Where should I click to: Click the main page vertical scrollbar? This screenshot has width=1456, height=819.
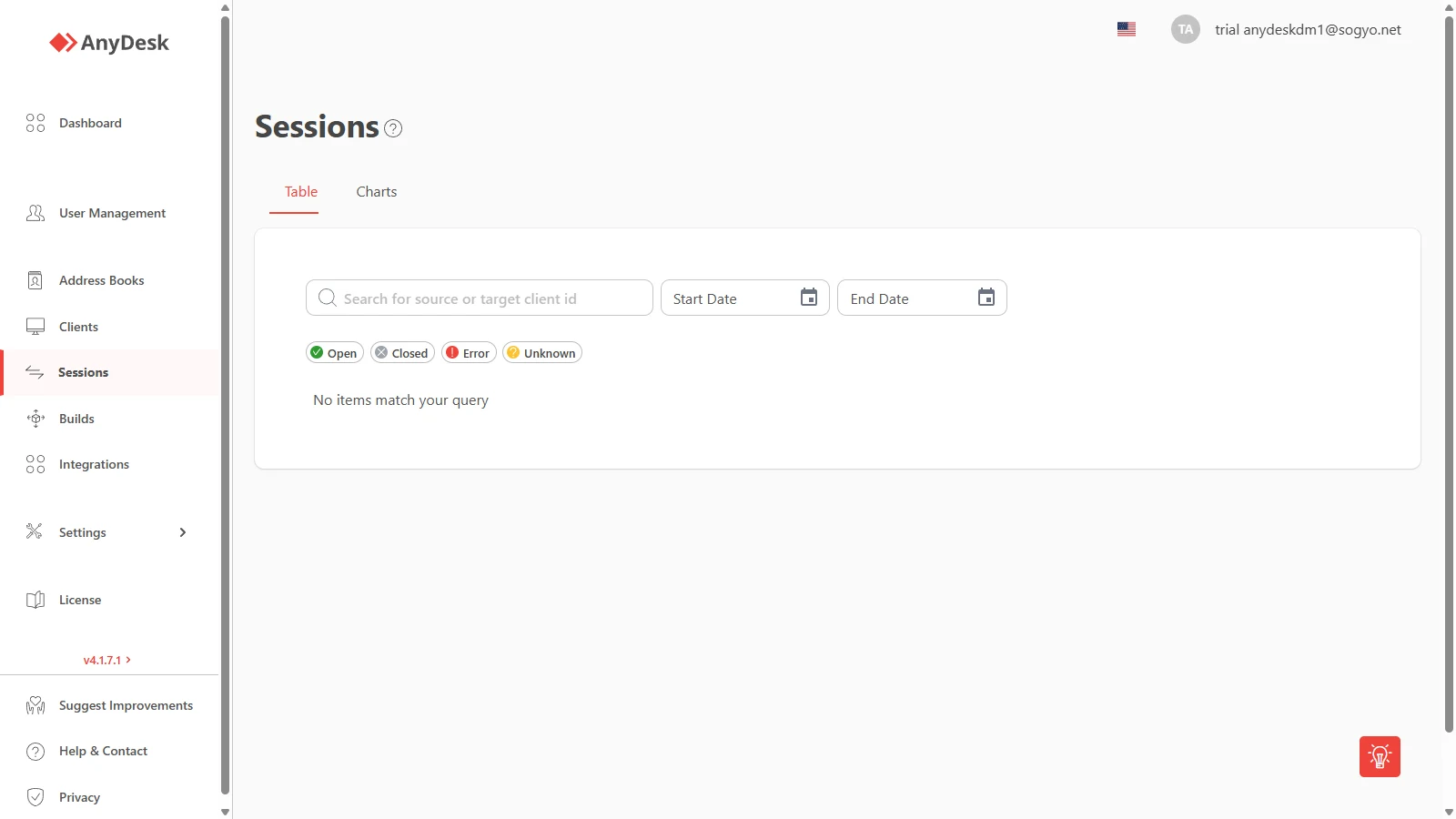1449,373
